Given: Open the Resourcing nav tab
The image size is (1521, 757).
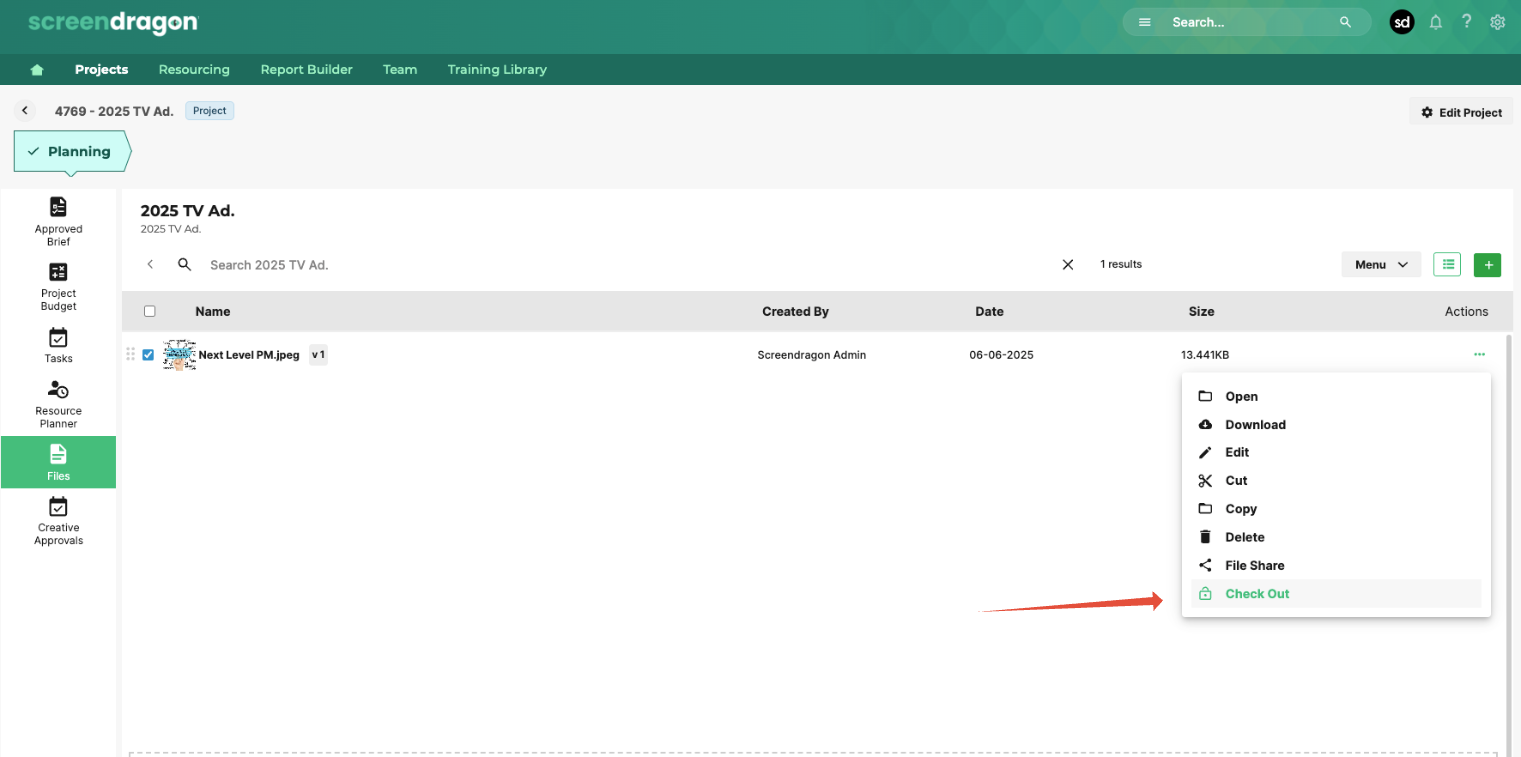Looking at the screenshot, I should pyautogui.click(x=194, y=70).
